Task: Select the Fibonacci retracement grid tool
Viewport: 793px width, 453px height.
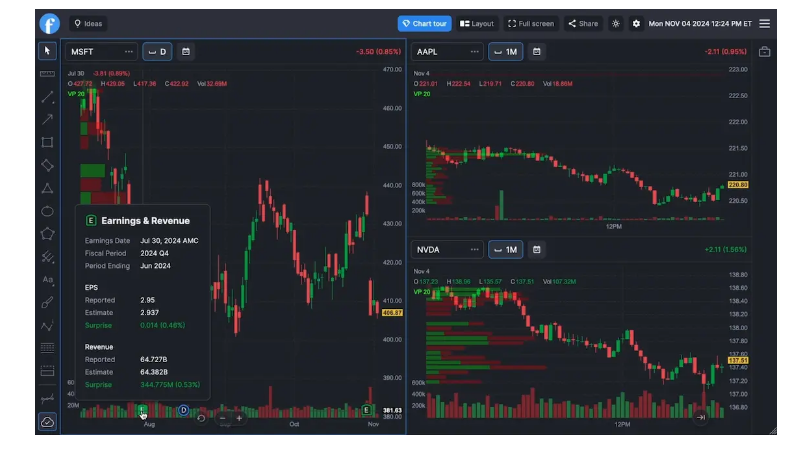Action: click(x=47, y=348)
